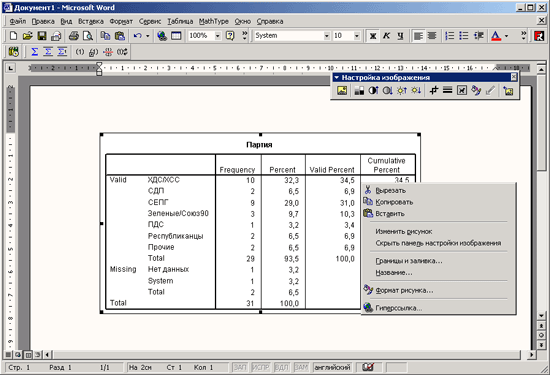The image size is (550, 375).
Task: Create a new blank document
Action: 13,36
